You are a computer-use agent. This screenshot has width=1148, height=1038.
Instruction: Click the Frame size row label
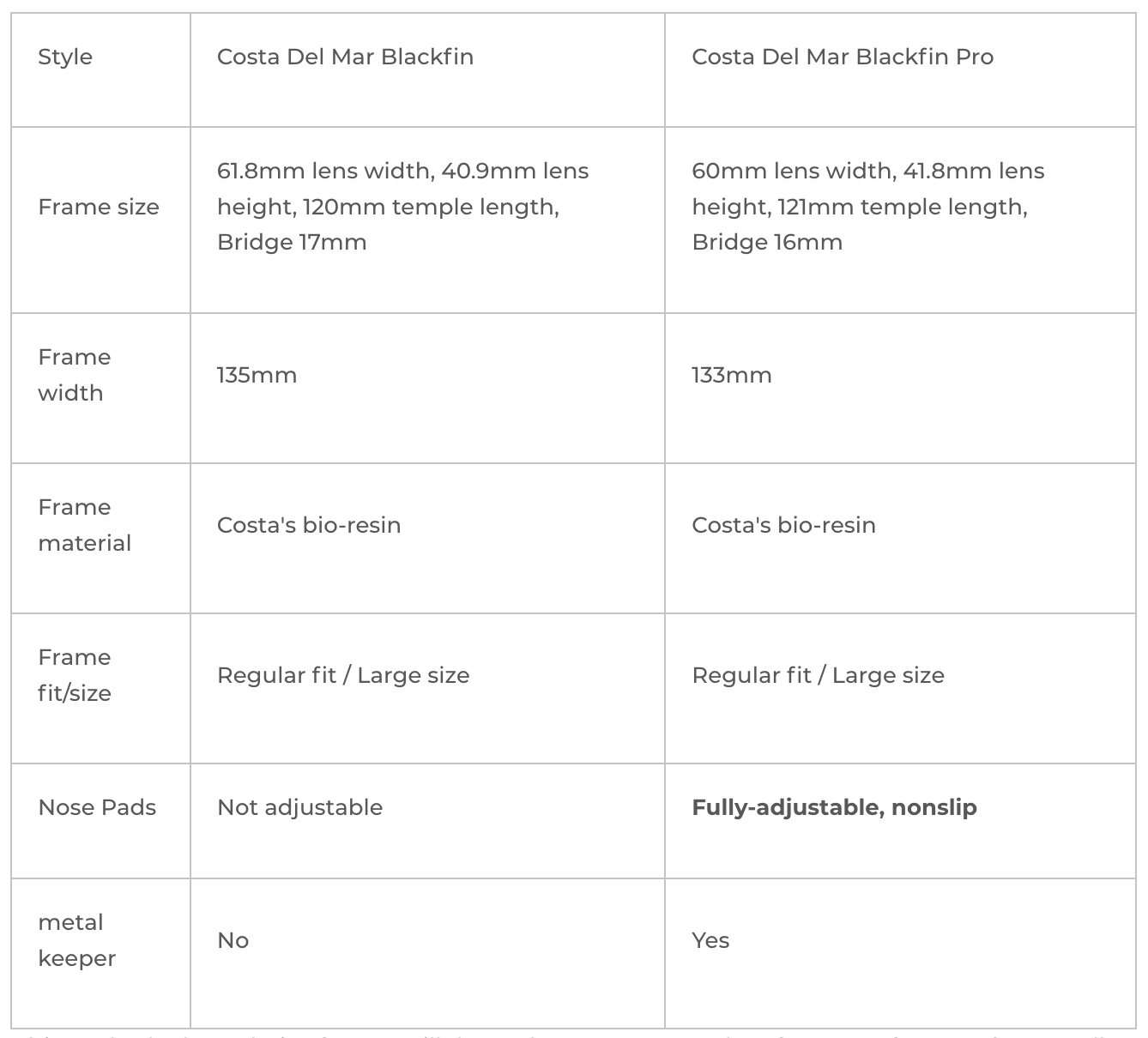tap(99, 207)
